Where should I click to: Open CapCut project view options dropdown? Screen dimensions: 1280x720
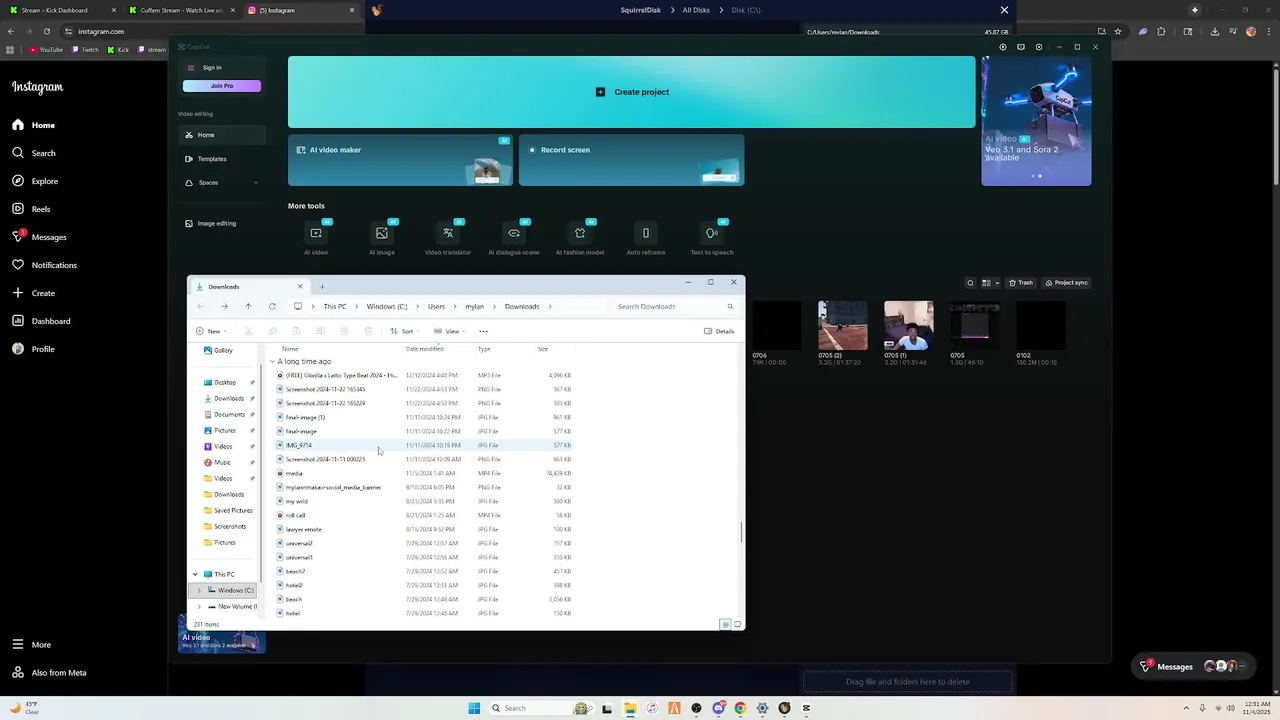[988, 283]
